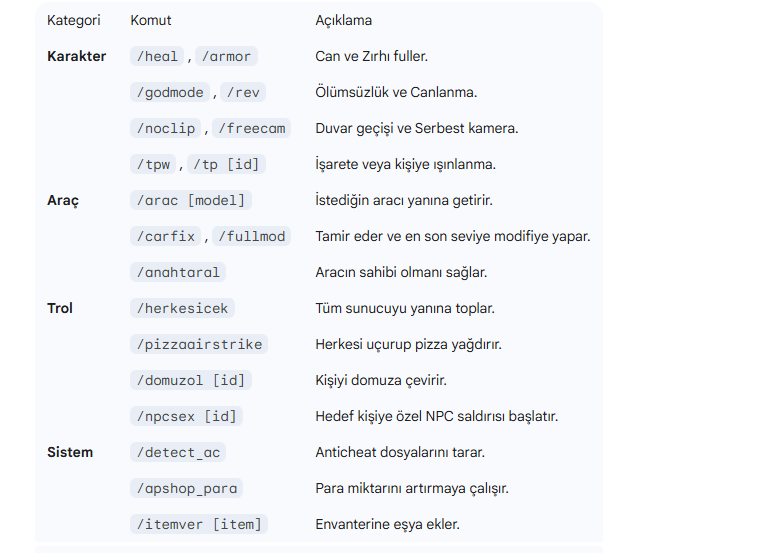771x553 pixels.
Task: Select the /herkesicek command code
Action: [x=182, y=308]
